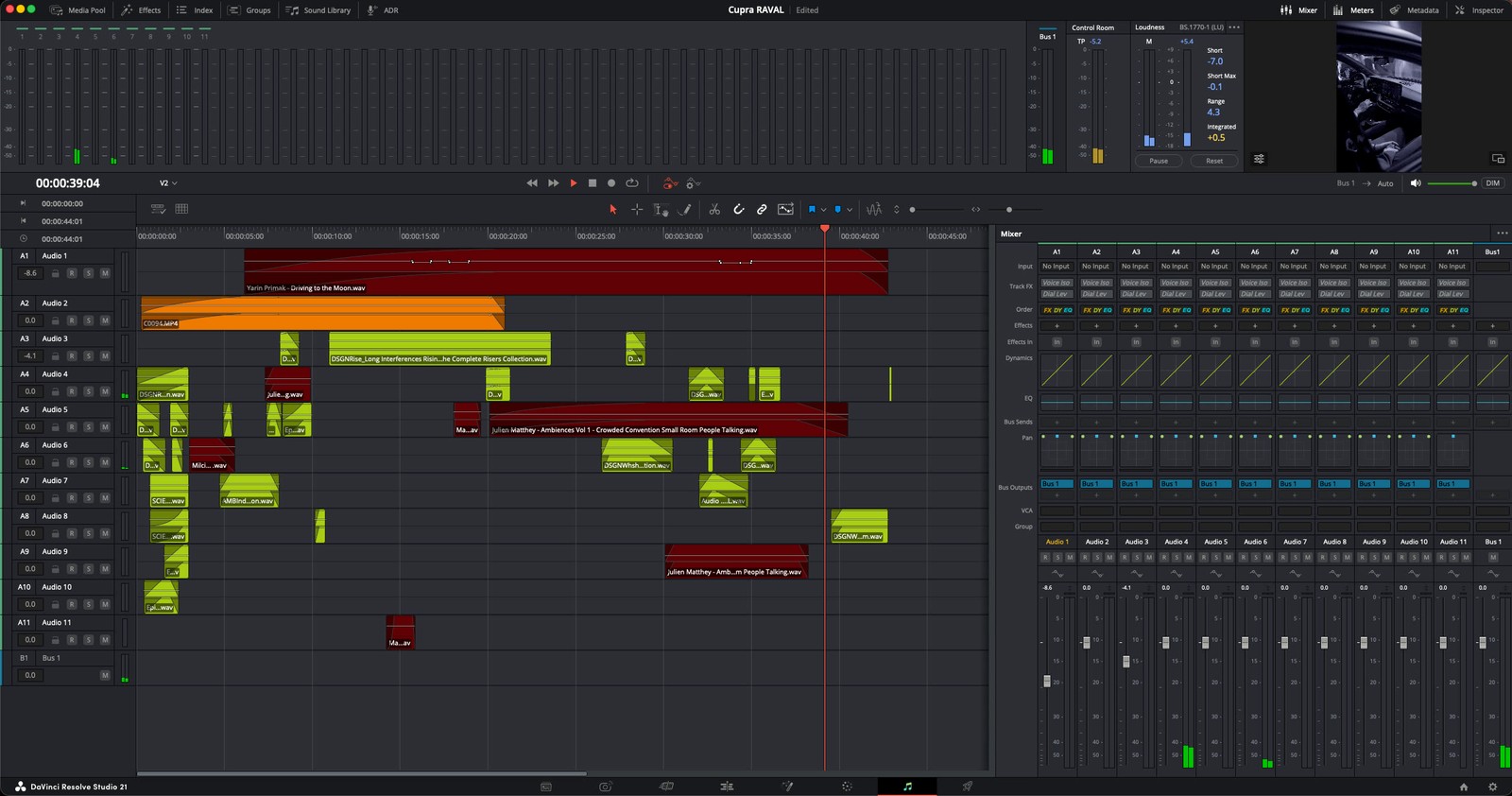Open the A1 No Input selector in Mixer
The image size is (1512, 796).
1057,267
